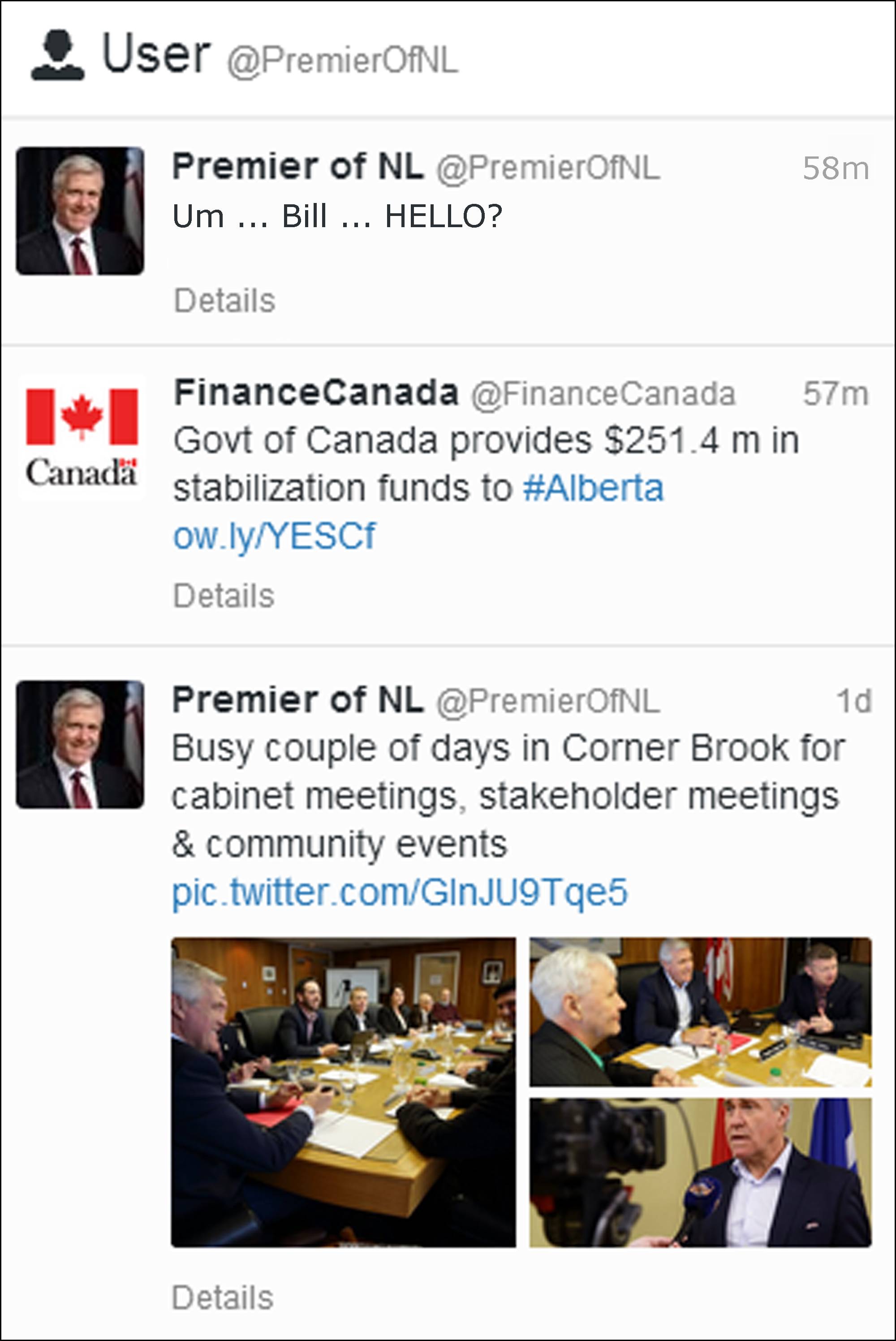Click the @PremierOfNL handle in the header
The image size is (896, 1341).
pyautogui.click(x=343, y=60)
